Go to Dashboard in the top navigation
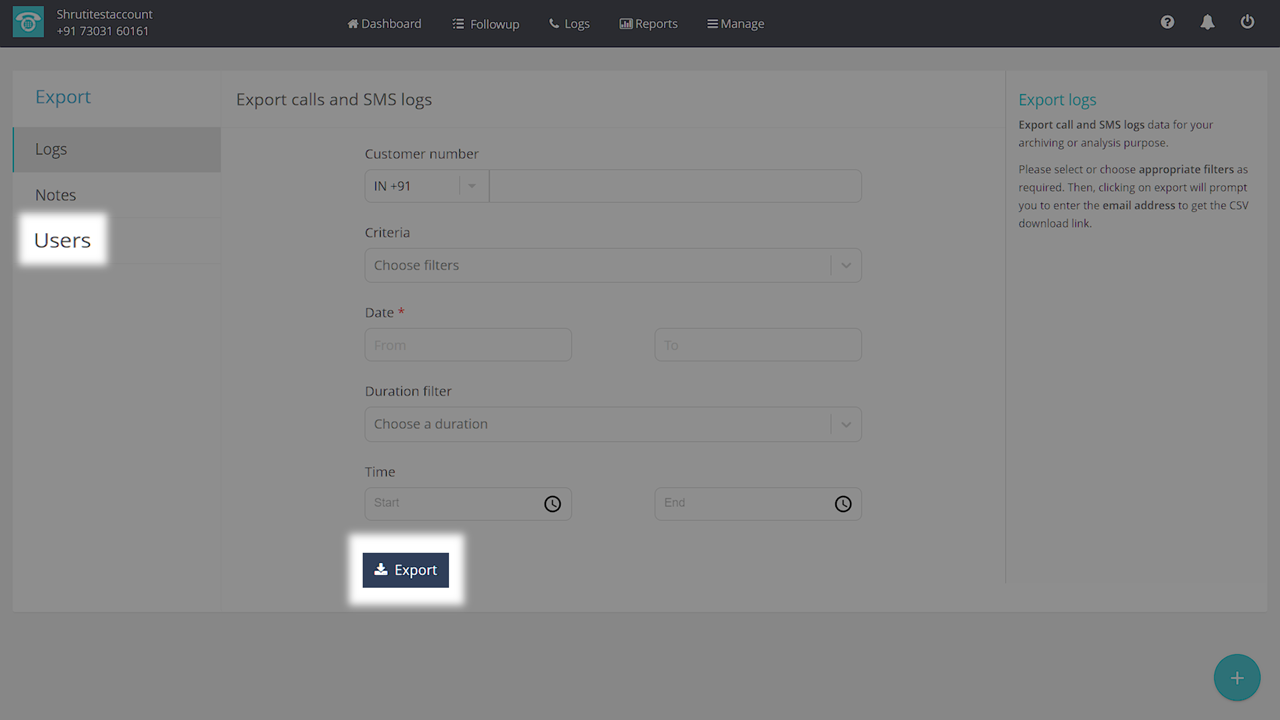 tap(384, 23)
